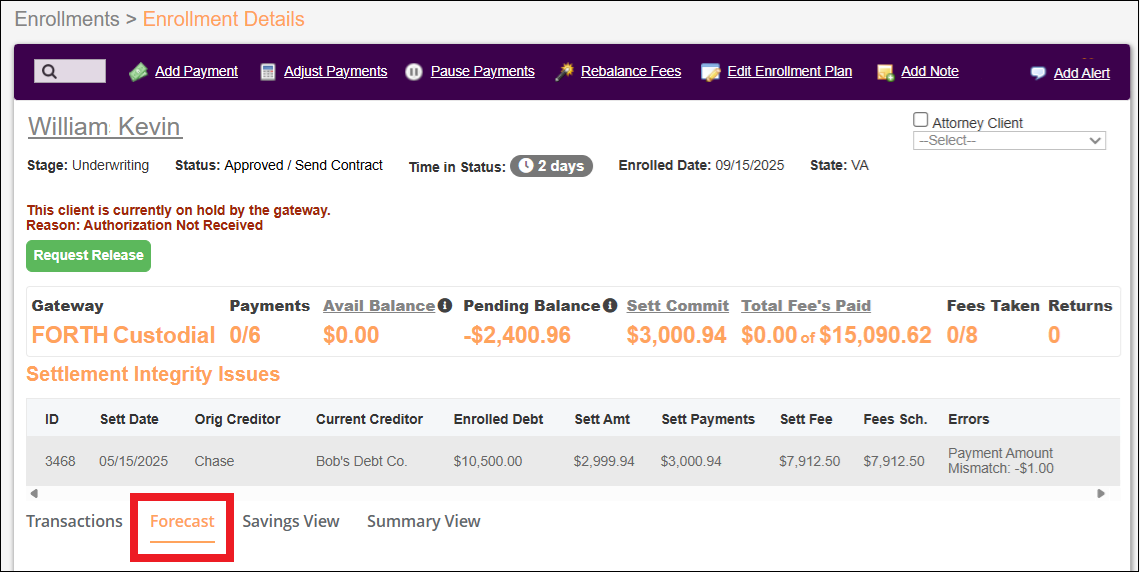Click the Payments value 0/6

tap(245, 335)
